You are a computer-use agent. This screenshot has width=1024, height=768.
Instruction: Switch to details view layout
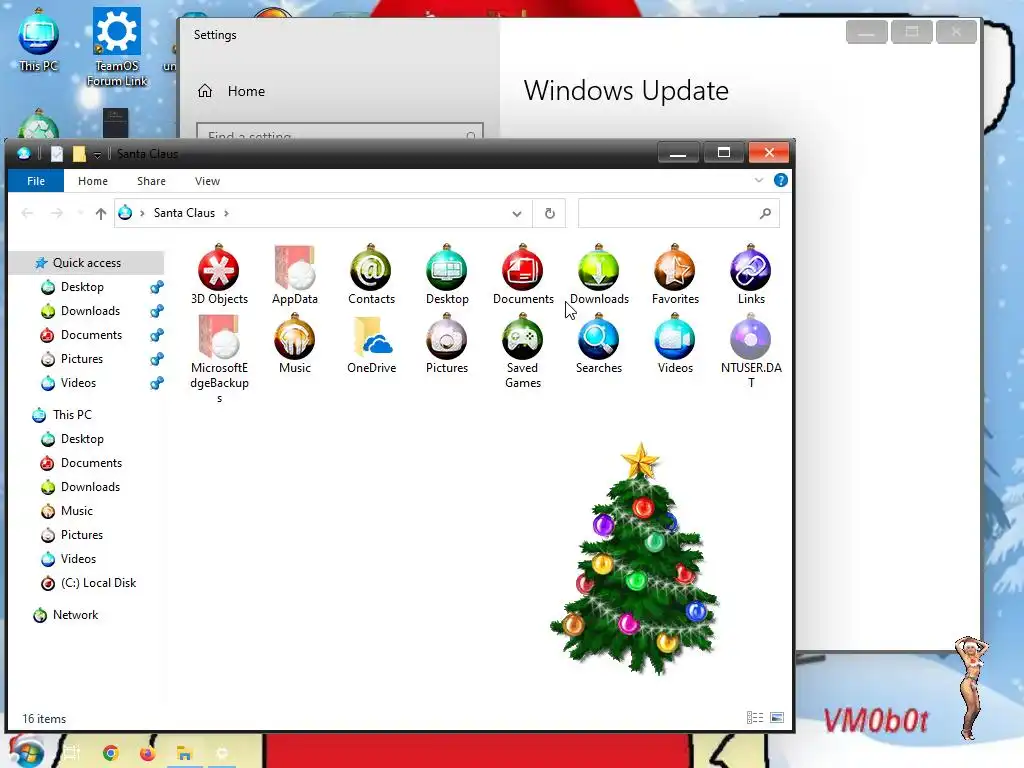pos(755,718)
